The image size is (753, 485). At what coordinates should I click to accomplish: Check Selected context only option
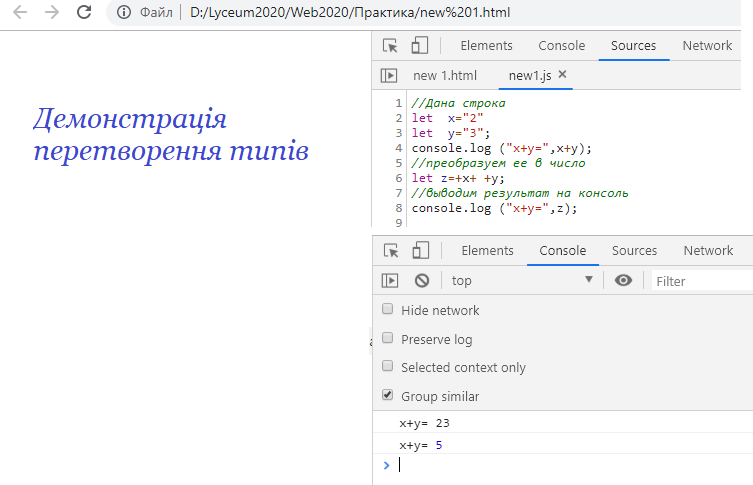[x=388, y=367]
